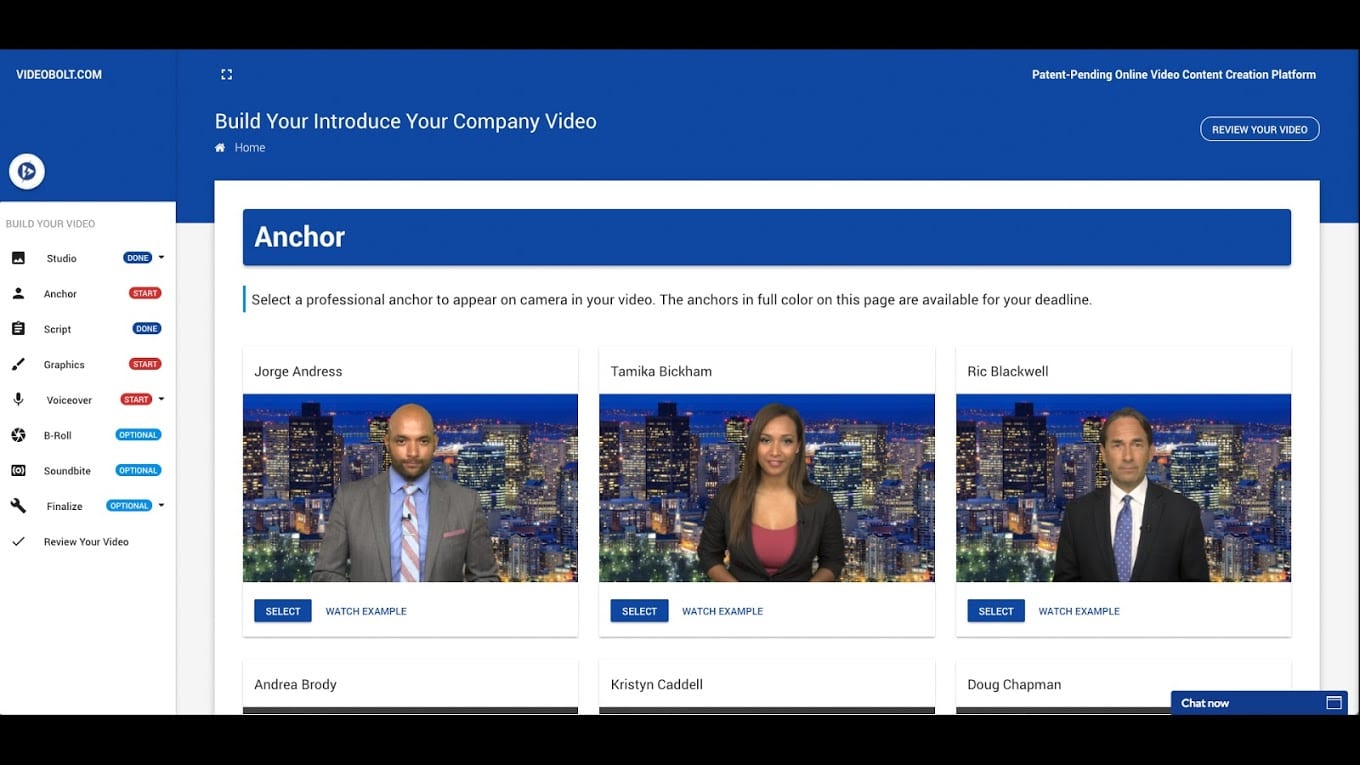Open Review Your Video sidebar item
The height and width of the screenshot is (765, 1360).
[x=88, y=541]
